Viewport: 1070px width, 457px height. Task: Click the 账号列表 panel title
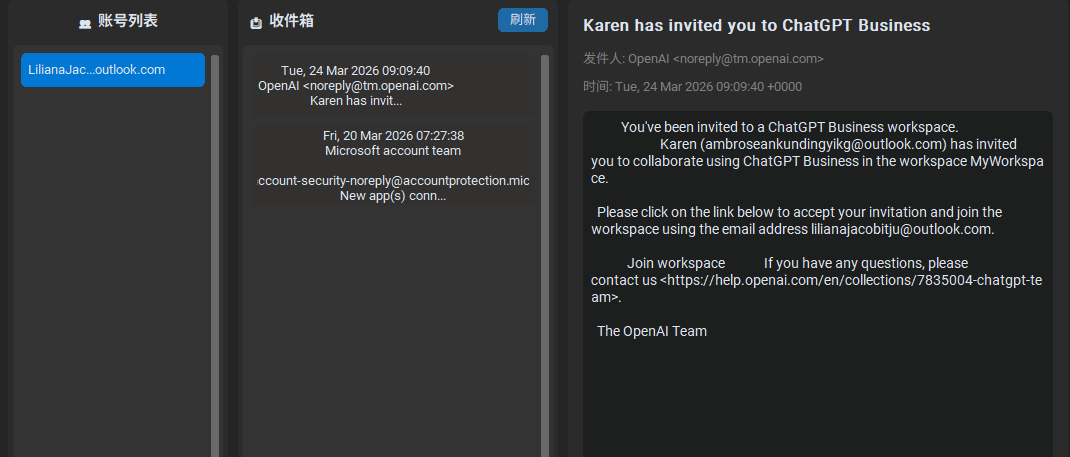(127, 21)
